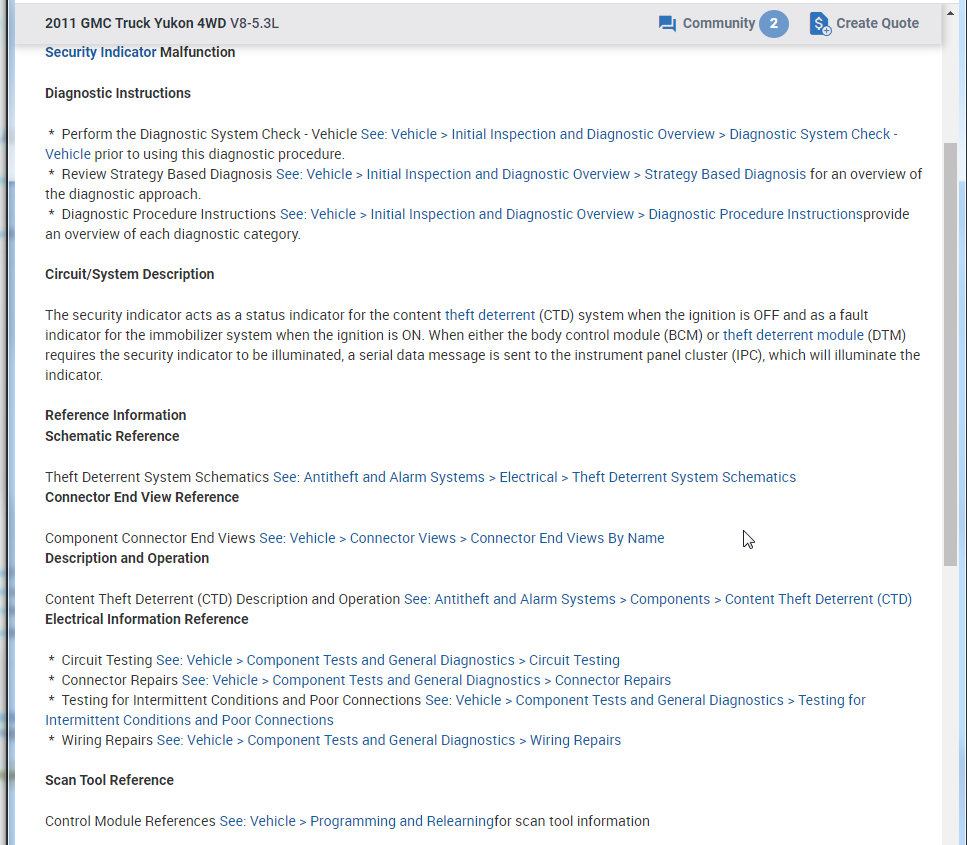Viewport: 967px width, 845px height.
Task: Click the Connector Views breadcrumb link
Action: pos(403,538)
